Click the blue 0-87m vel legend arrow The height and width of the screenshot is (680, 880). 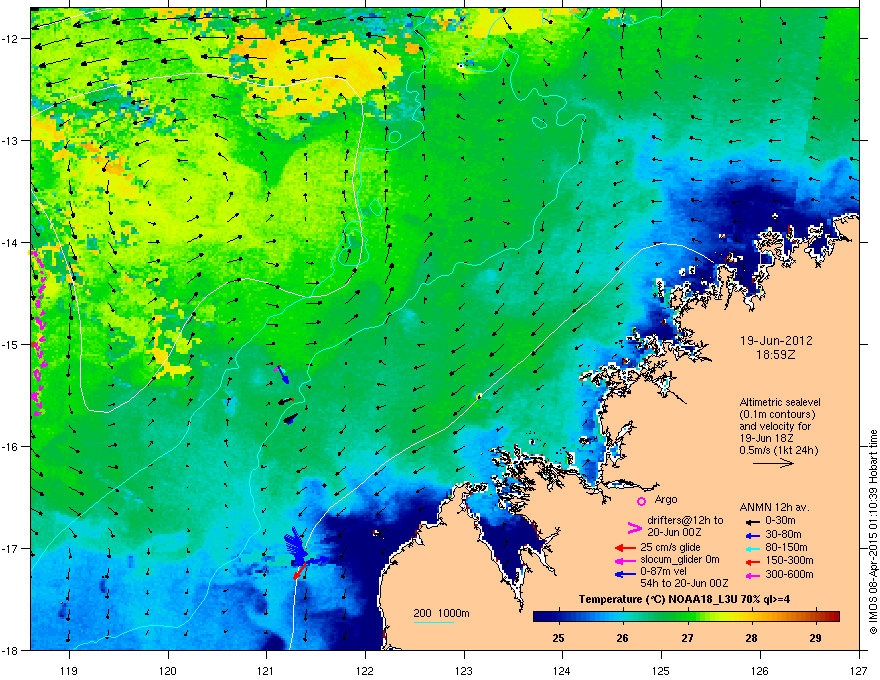click(625, 575)
